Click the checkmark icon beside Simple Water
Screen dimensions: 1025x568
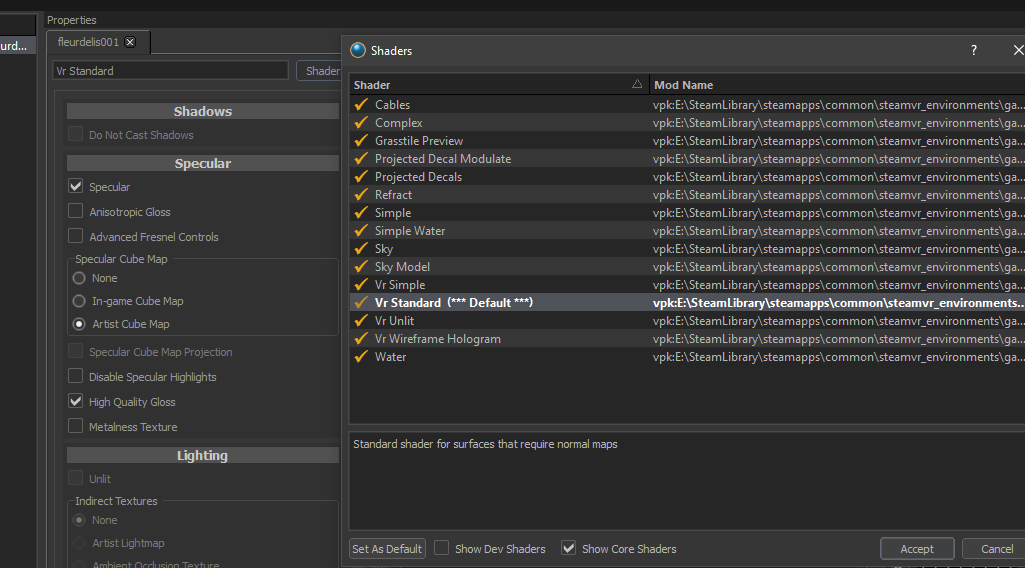[361, 230]
